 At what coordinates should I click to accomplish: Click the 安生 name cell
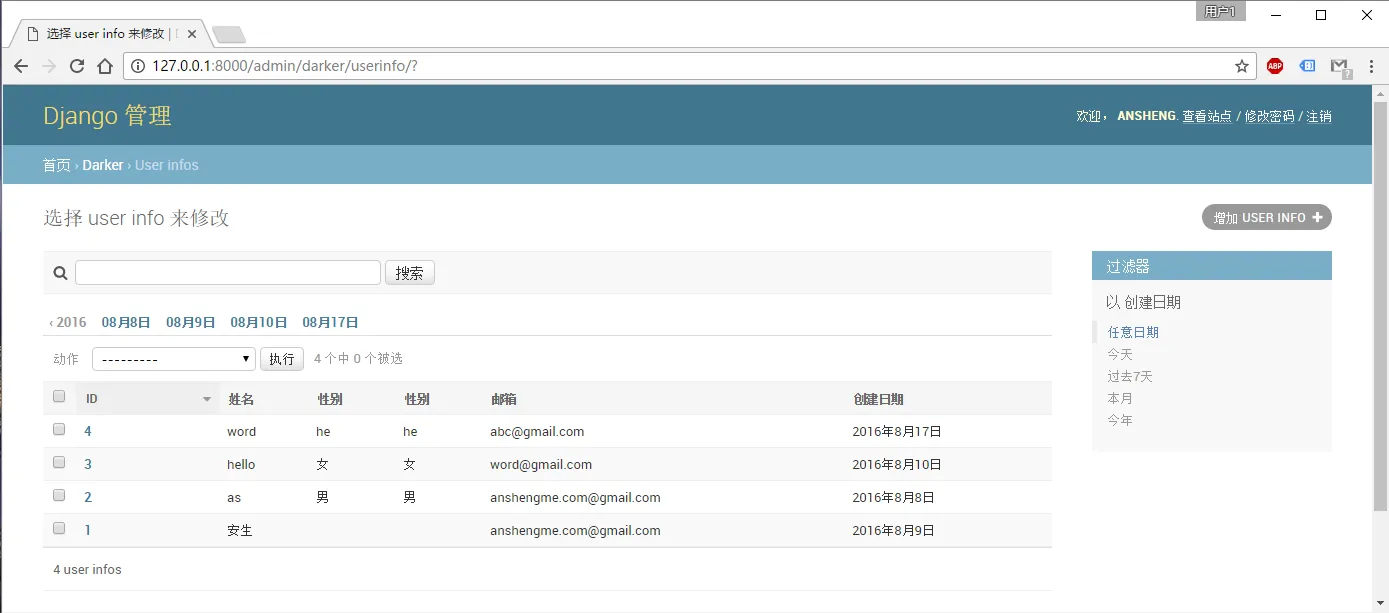click(240, 530)
